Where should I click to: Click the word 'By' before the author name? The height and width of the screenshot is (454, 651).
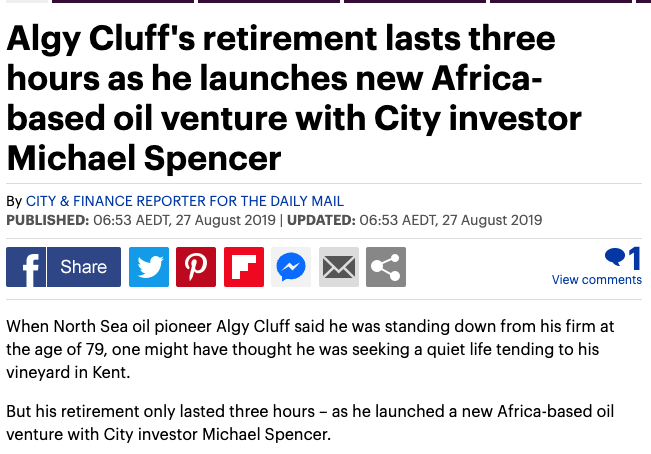pos(14,201)
